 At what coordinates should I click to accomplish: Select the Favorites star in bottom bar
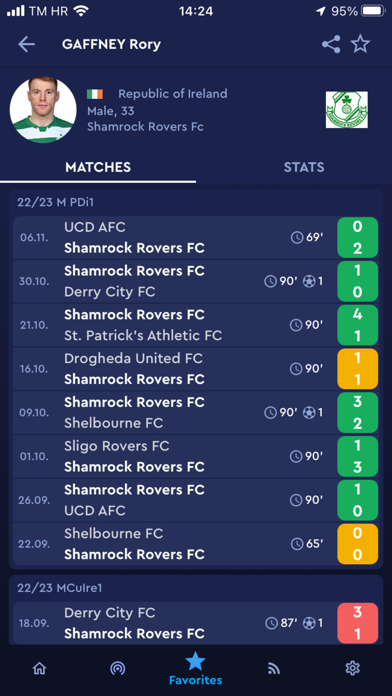[195, 668]
